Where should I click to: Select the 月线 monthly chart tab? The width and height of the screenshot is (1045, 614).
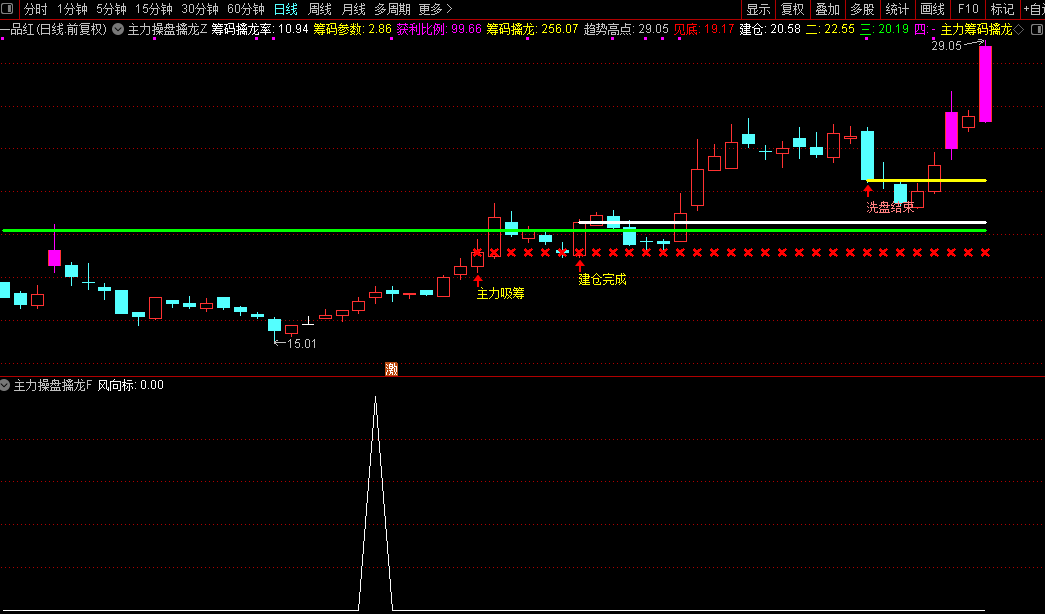(353, 9)
